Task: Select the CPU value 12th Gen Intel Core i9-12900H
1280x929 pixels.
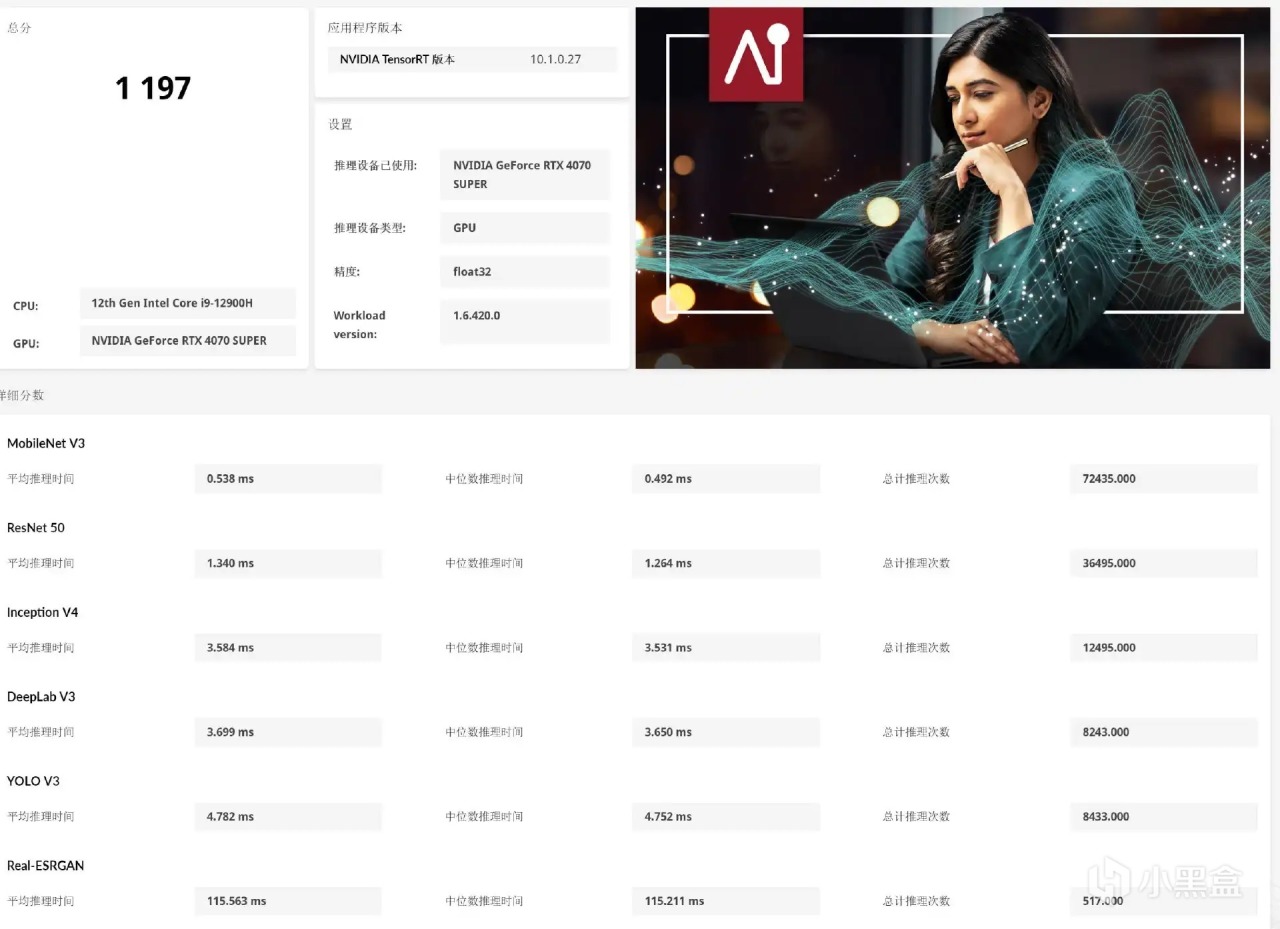Action: coord(187,303)
